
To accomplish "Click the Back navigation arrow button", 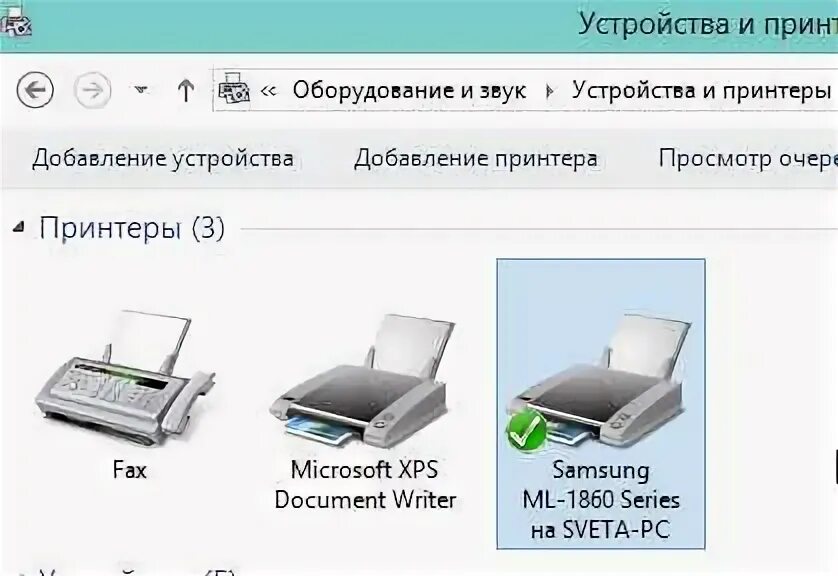I will (x=35, y=90).
